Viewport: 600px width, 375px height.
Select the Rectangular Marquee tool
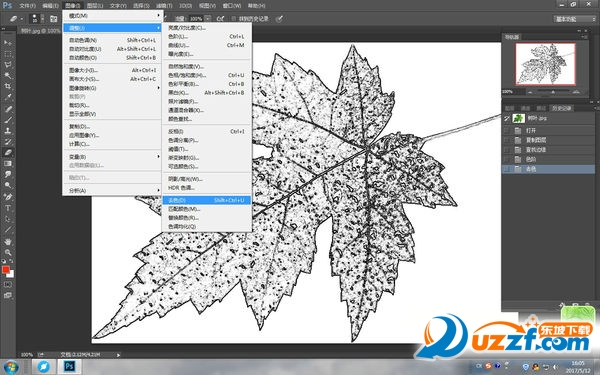coord(8,54)
